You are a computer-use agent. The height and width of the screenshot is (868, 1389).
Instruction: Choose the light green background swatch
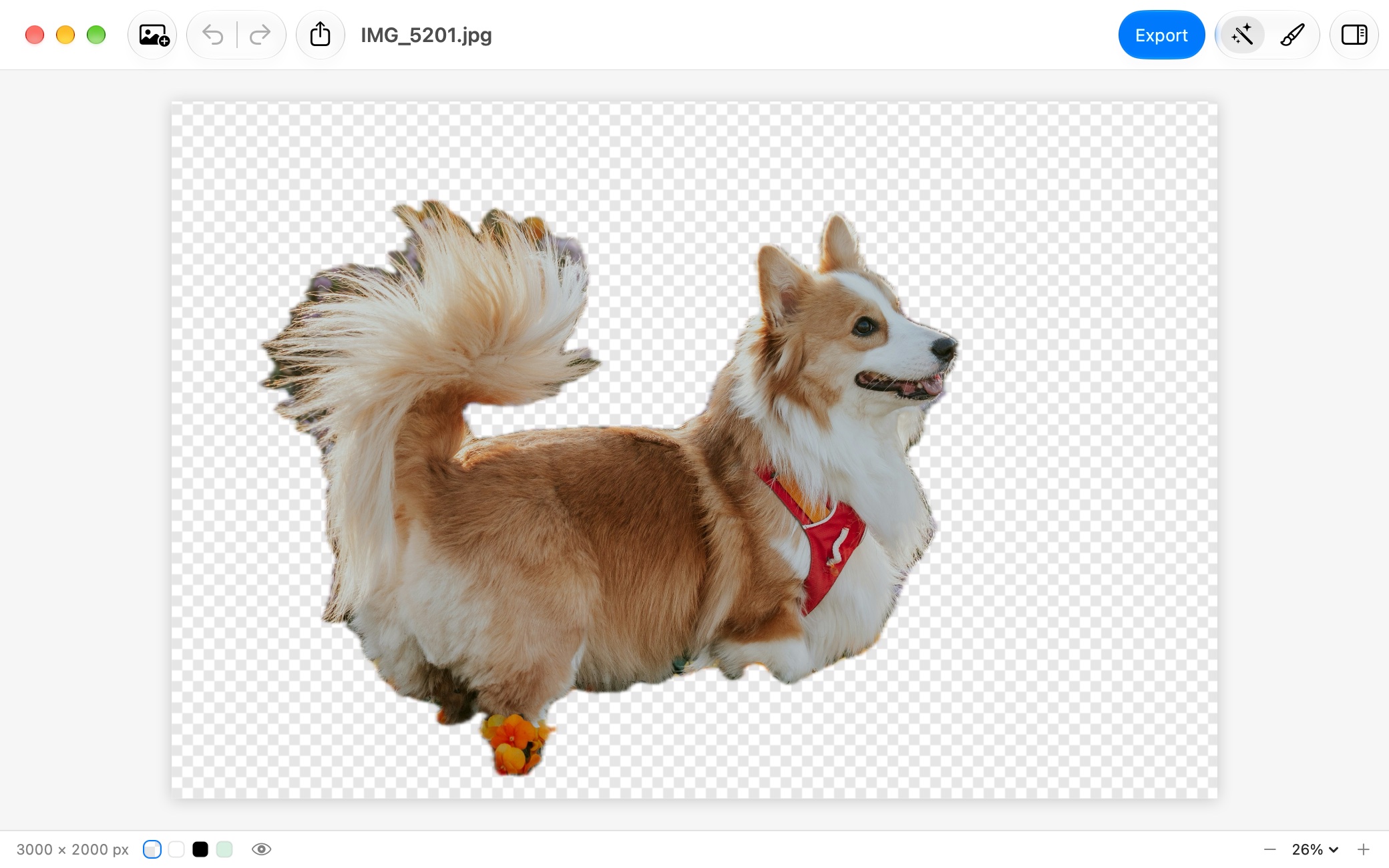click(224, 849)
